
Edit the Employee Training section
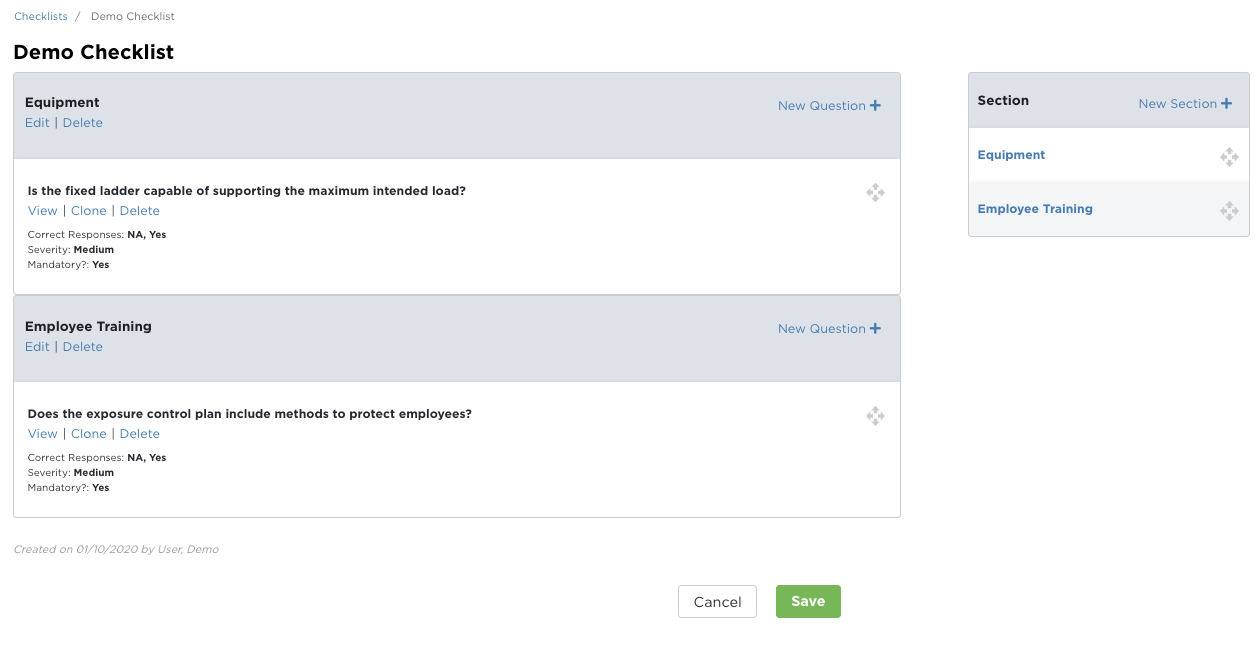tap(37, 347)
